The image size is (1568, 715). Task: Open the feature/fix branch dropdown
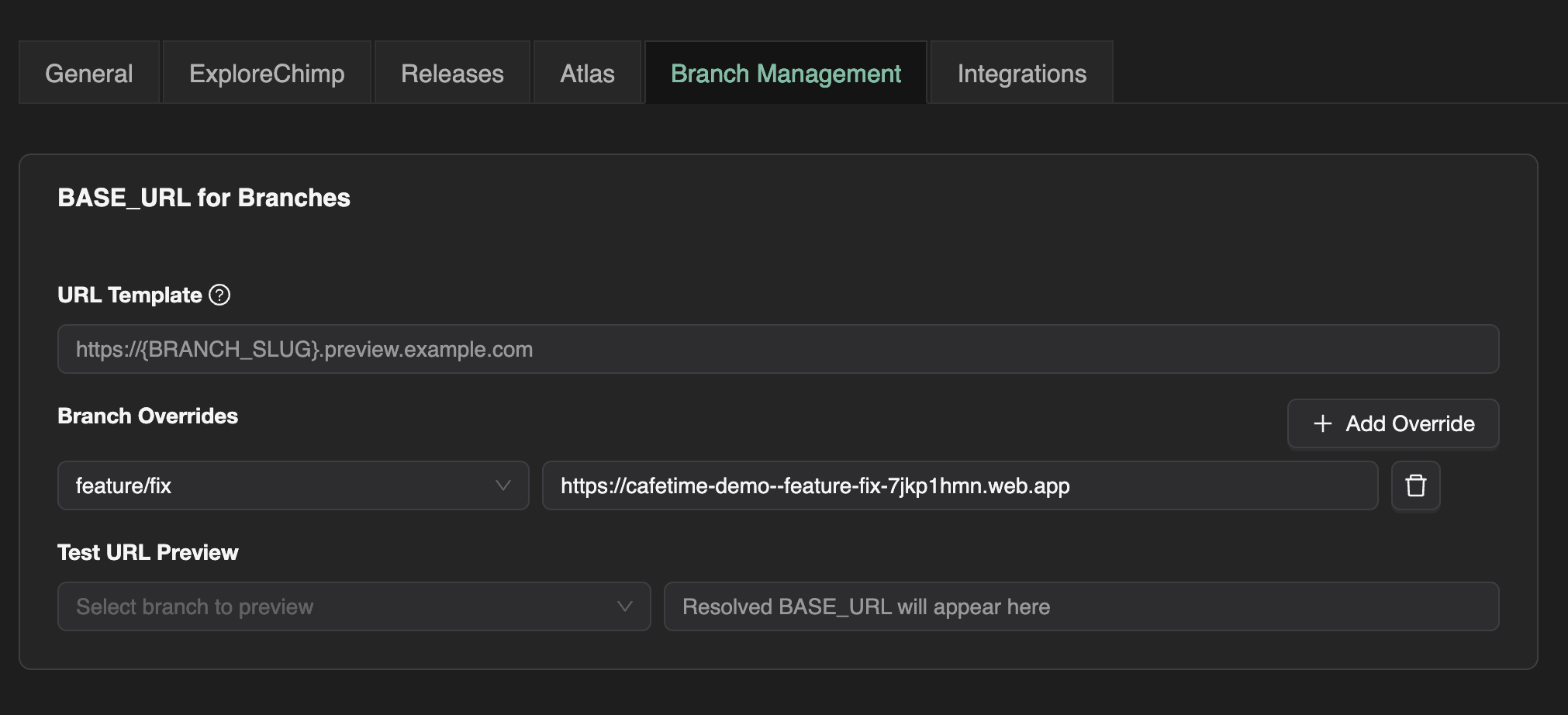[293, 486]
